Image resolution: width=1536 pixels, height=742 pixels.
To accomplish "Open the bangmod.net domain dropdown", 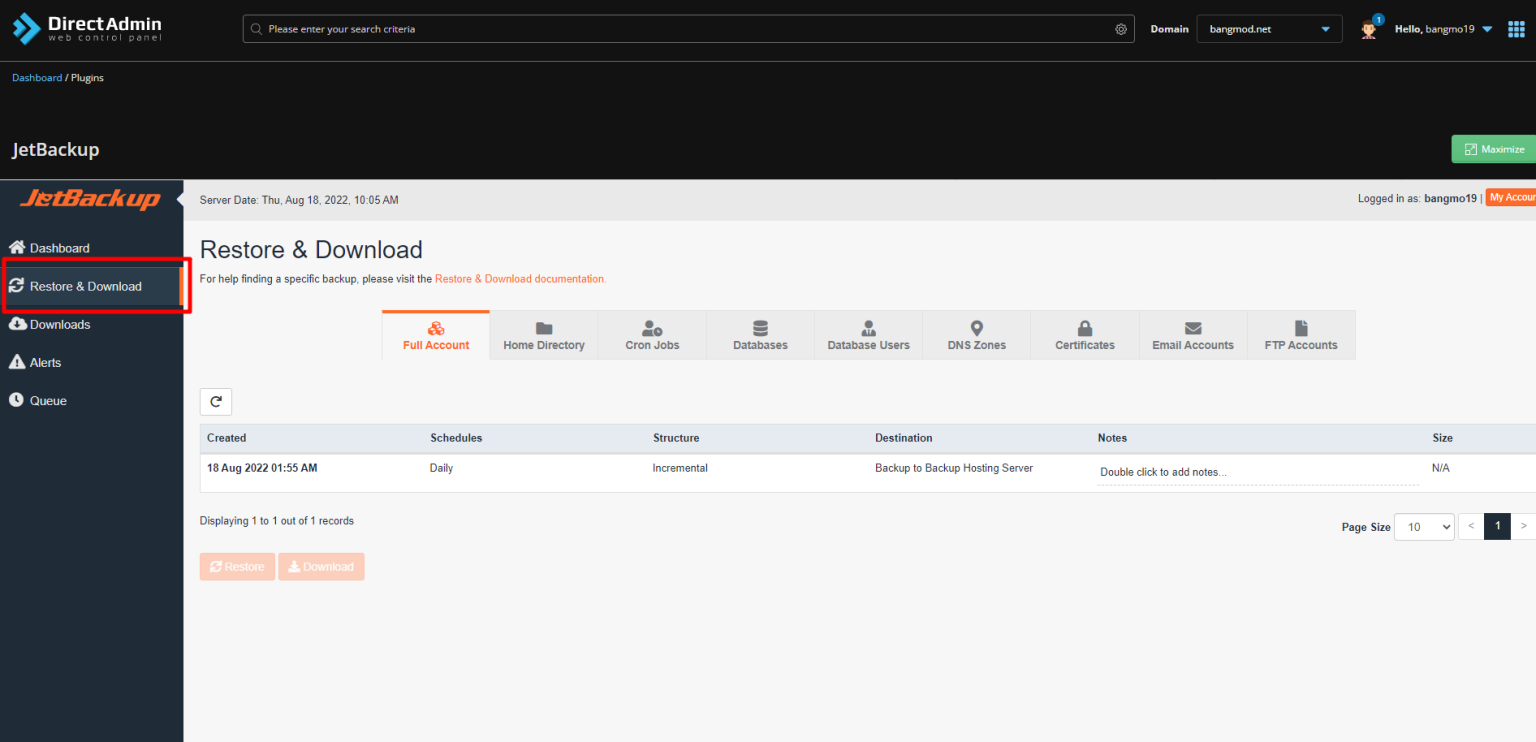I will coord(1269,28).
